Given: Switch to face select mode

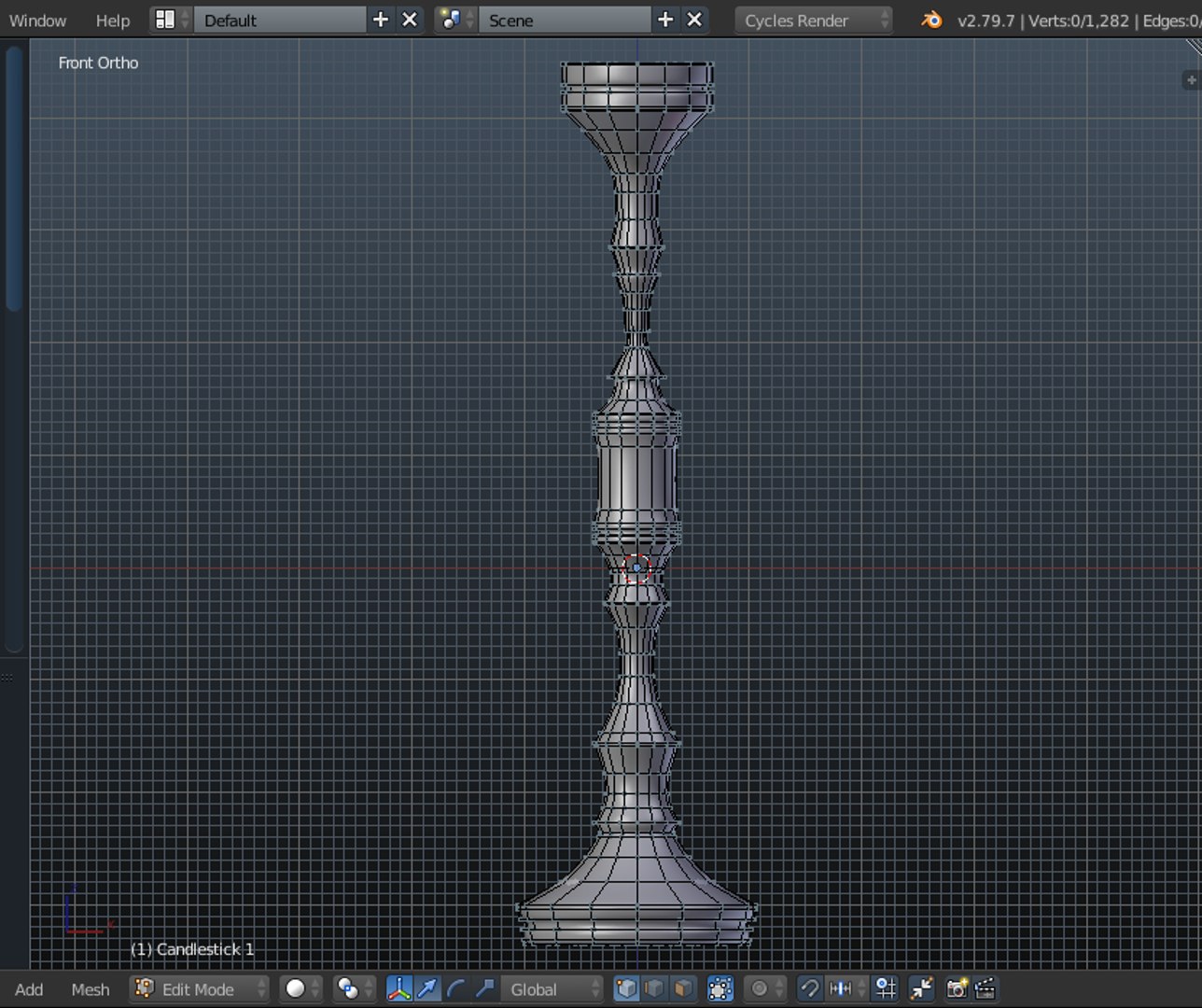Looking at the screenshot, I should [683, 988].
